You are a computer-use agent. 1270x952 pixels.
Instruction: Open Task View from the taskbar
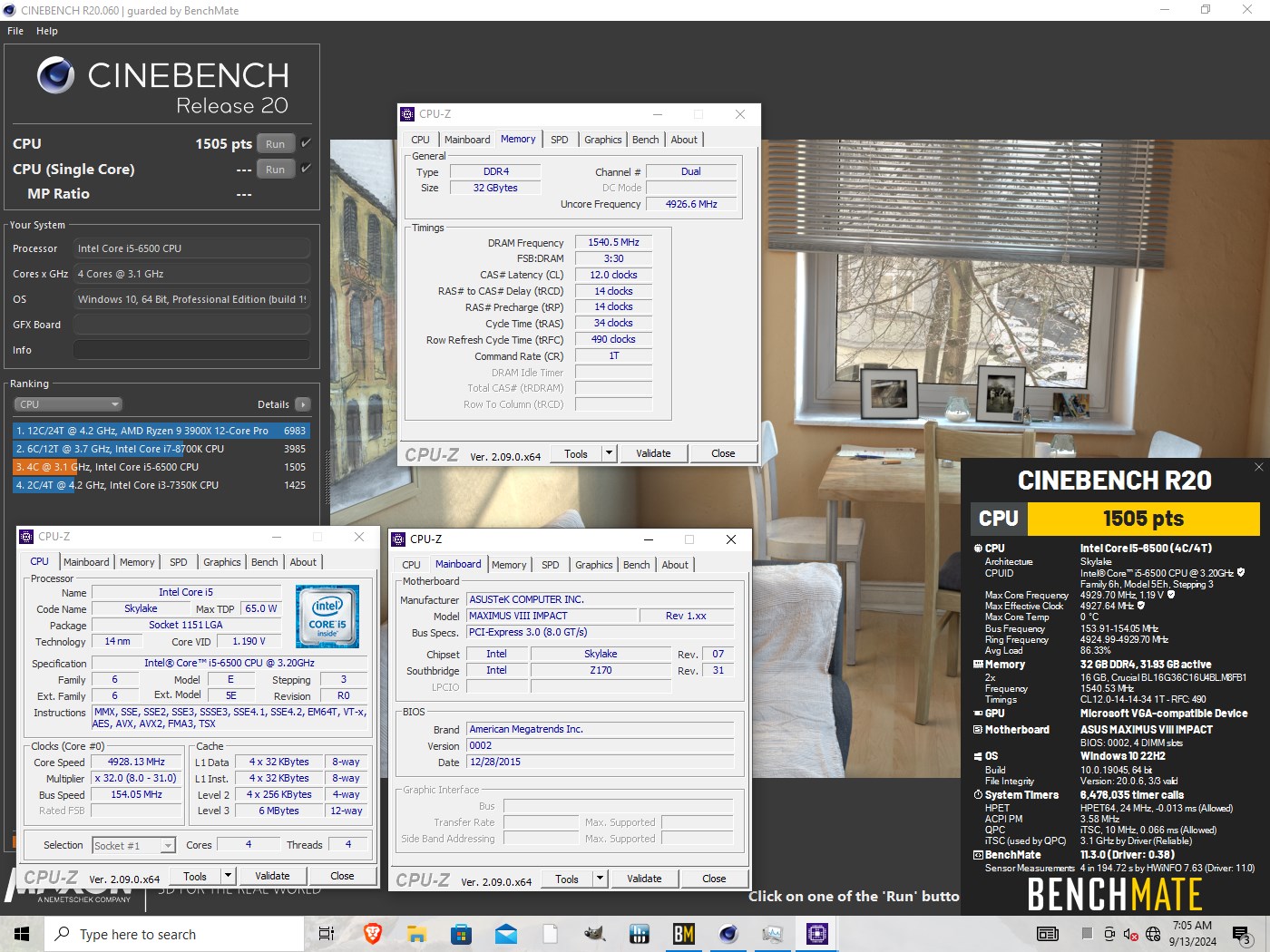(x=327, y=934)
